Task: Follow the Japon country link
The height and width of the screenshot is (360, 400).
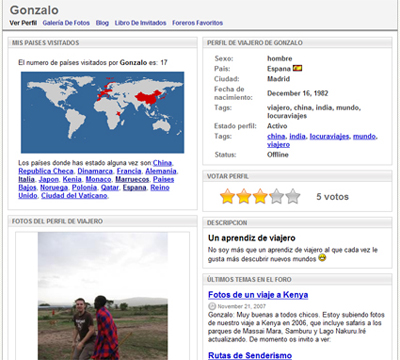Action: [49, 179]
